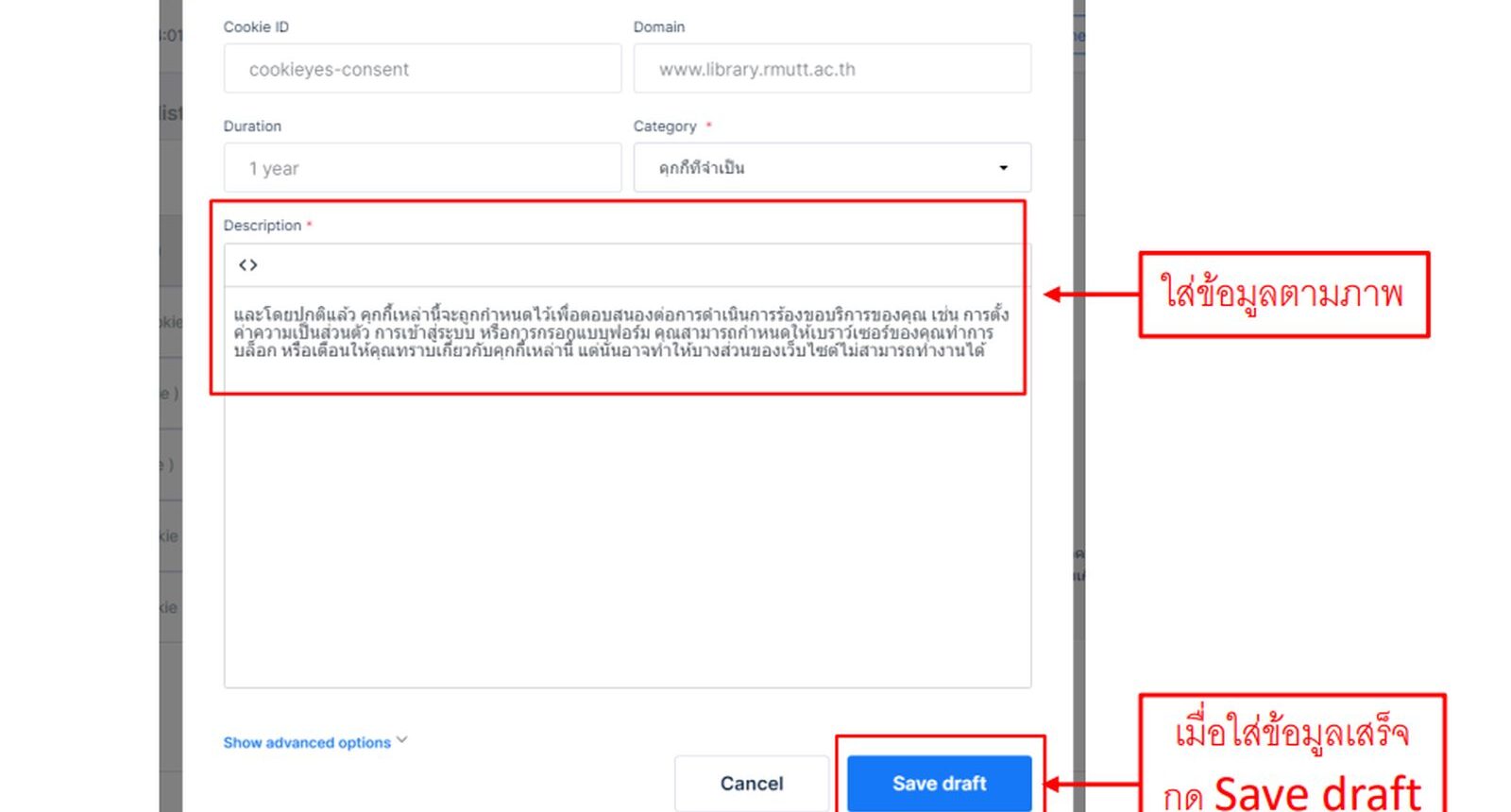
Task: Click the dimmed background left of dialog
Action: [170, 406]
